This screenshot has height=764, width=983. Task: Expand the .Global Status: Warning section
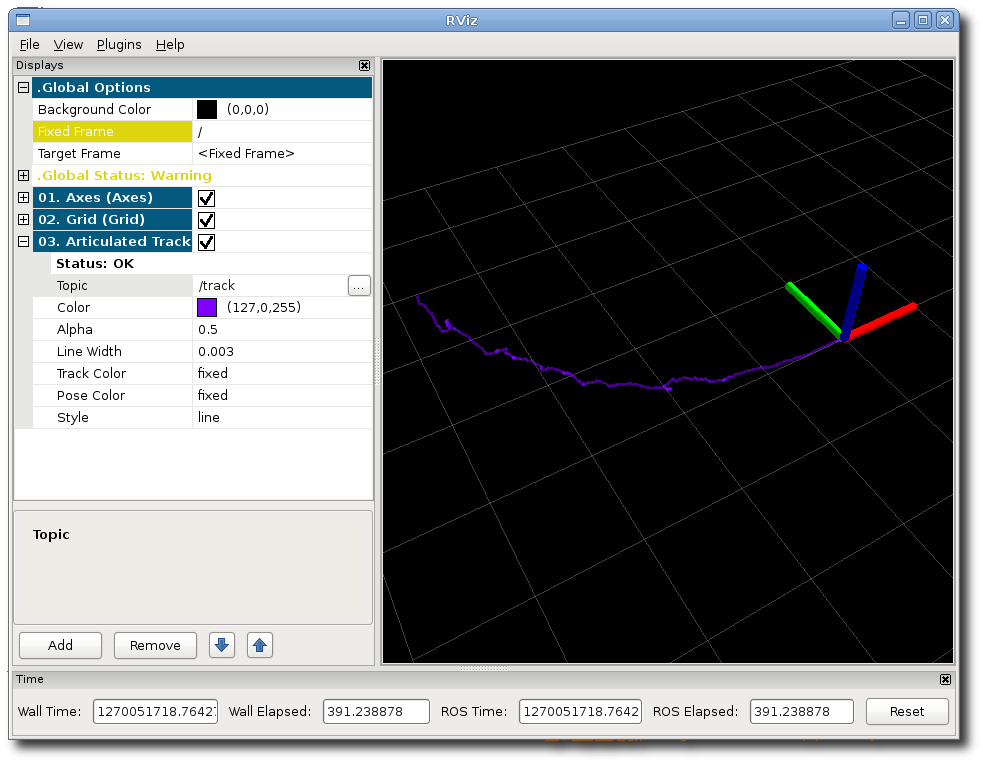(x=23, y=176)
